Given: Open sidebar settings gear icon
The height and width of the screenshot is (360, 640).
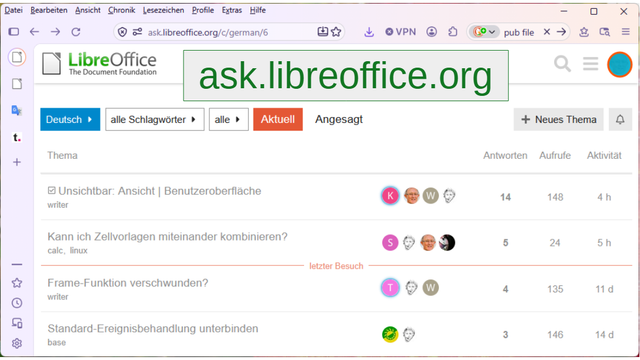Looking at the screenshot, I should (x=17, y=343).
